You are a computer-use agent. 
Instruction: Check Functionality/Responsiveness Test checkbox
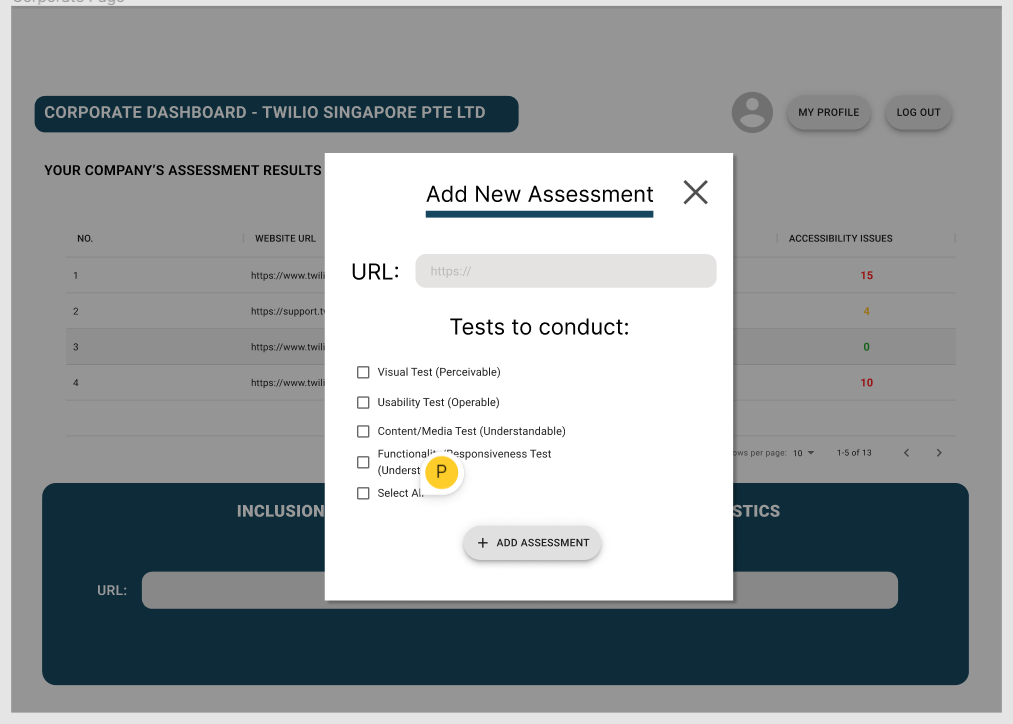click(363, 462)
